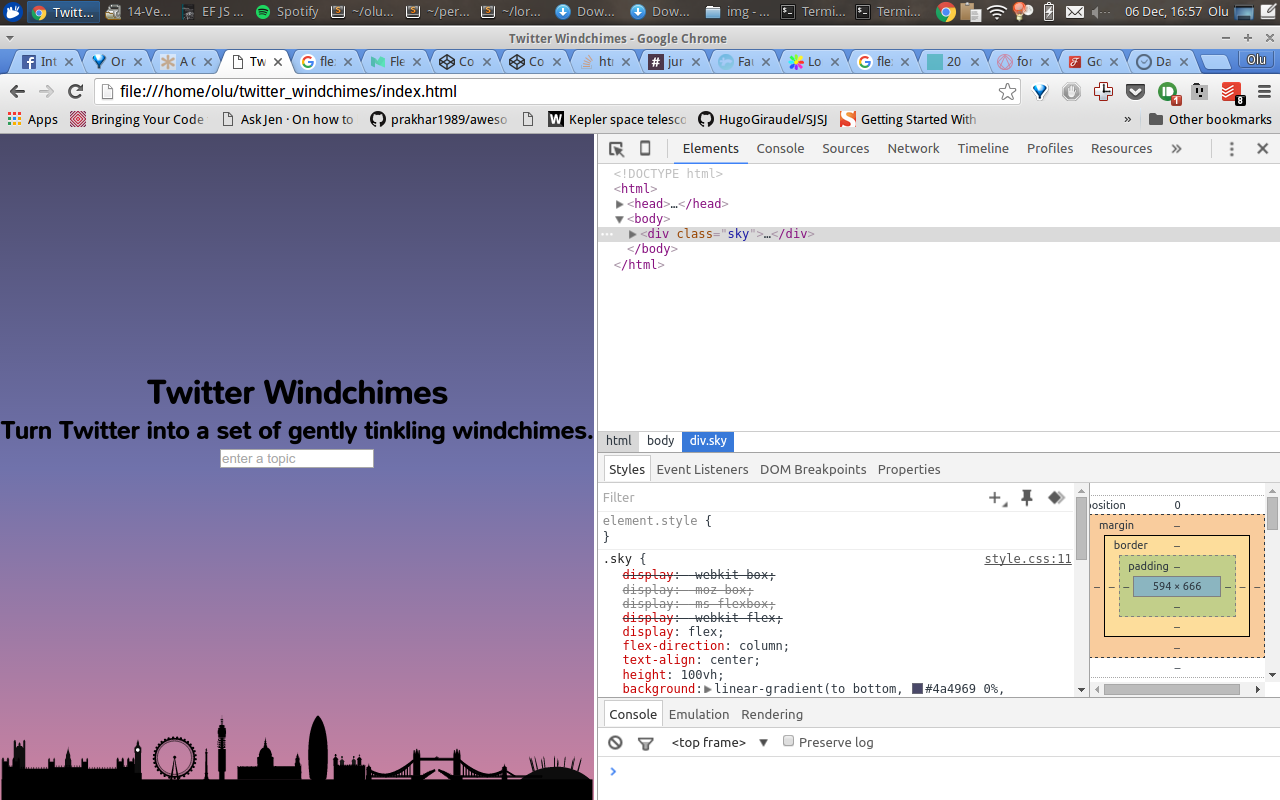Image resolution: width=1280 pixels, height=800 pixels.
Task: Open Spotify from the top panel
Action: pos(287,12)
